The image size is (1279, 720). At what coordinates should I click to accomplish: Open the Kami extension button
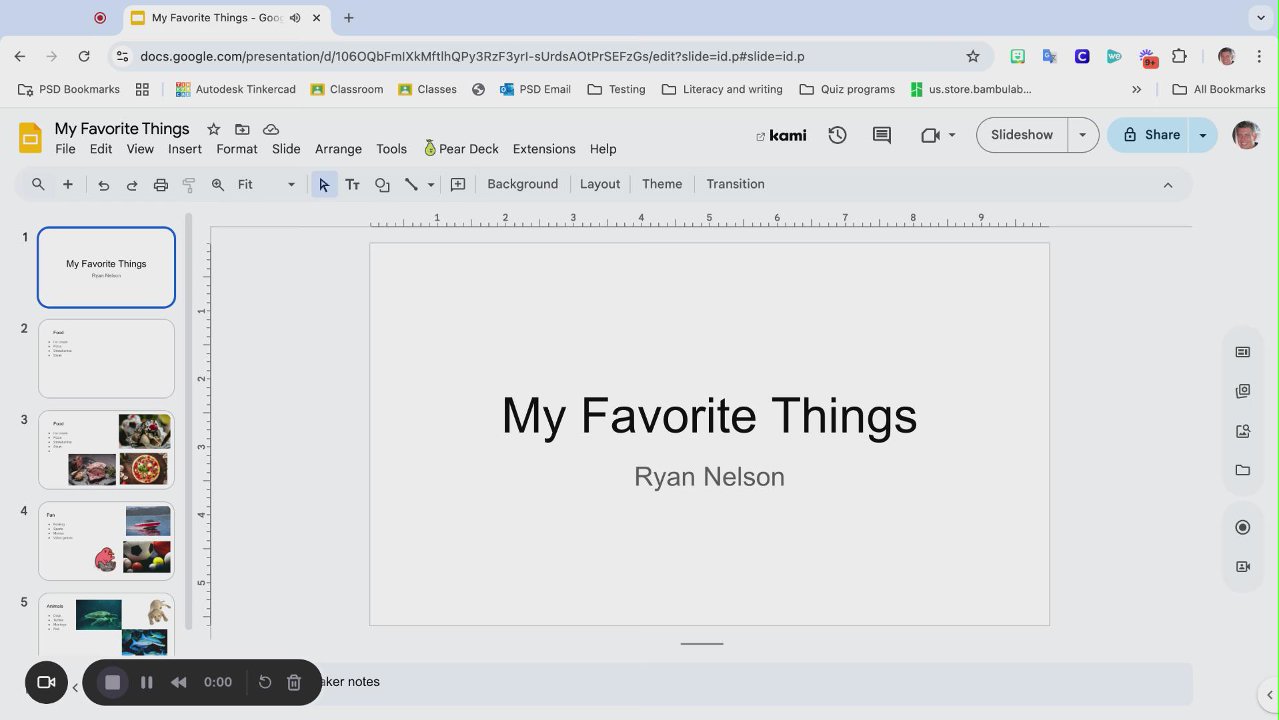pos(781,135)
